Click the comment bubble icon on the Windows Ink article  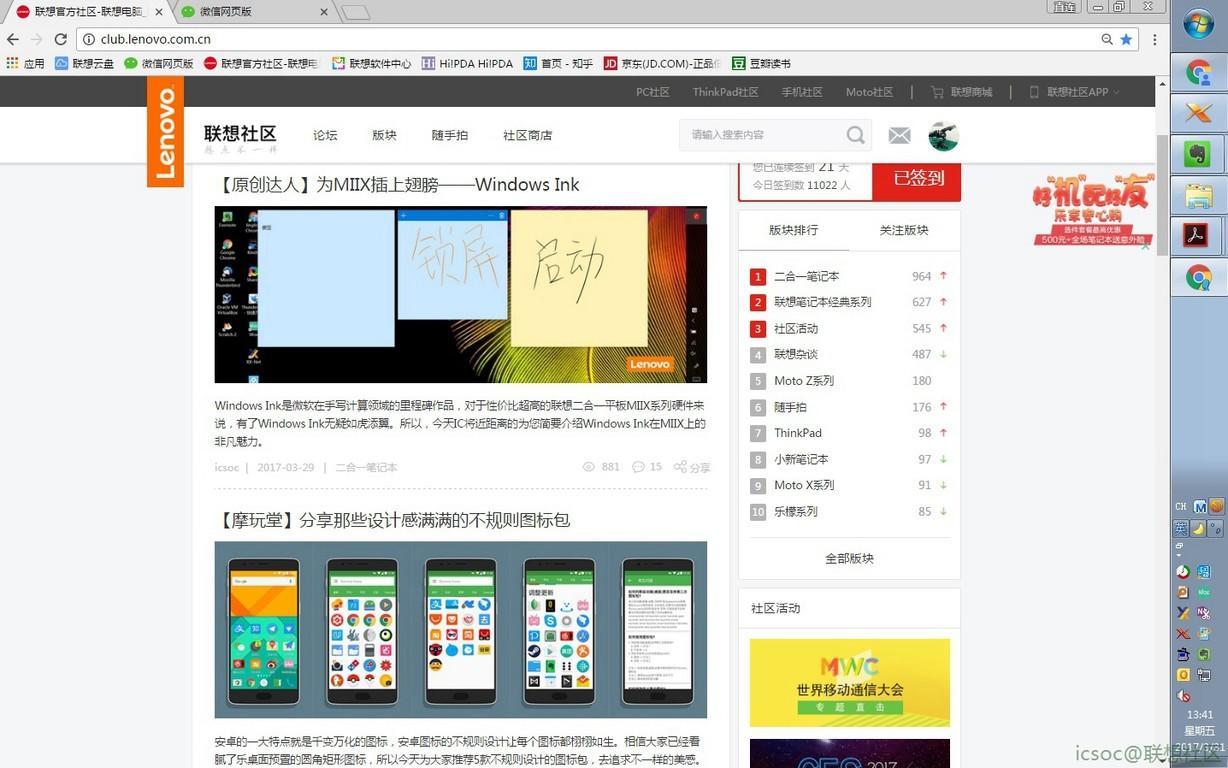click(x=637, y=466)
